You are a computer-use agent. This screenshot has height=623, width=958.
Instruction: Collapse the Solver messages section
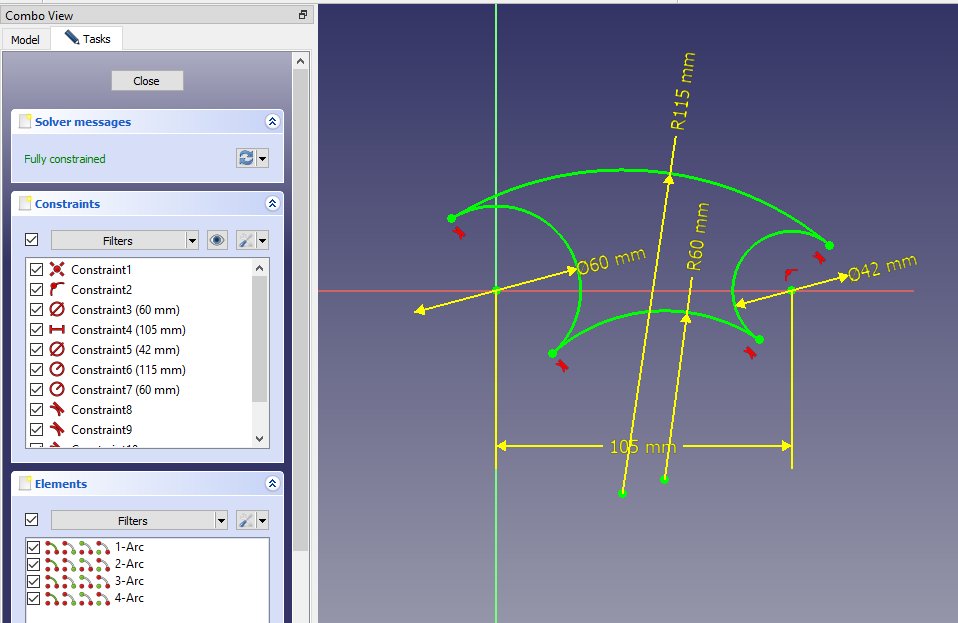pos(272,122)
